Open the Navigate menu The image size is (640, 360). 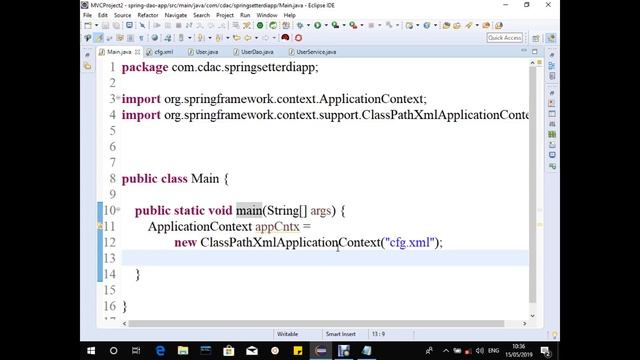(x=176, y=15)
